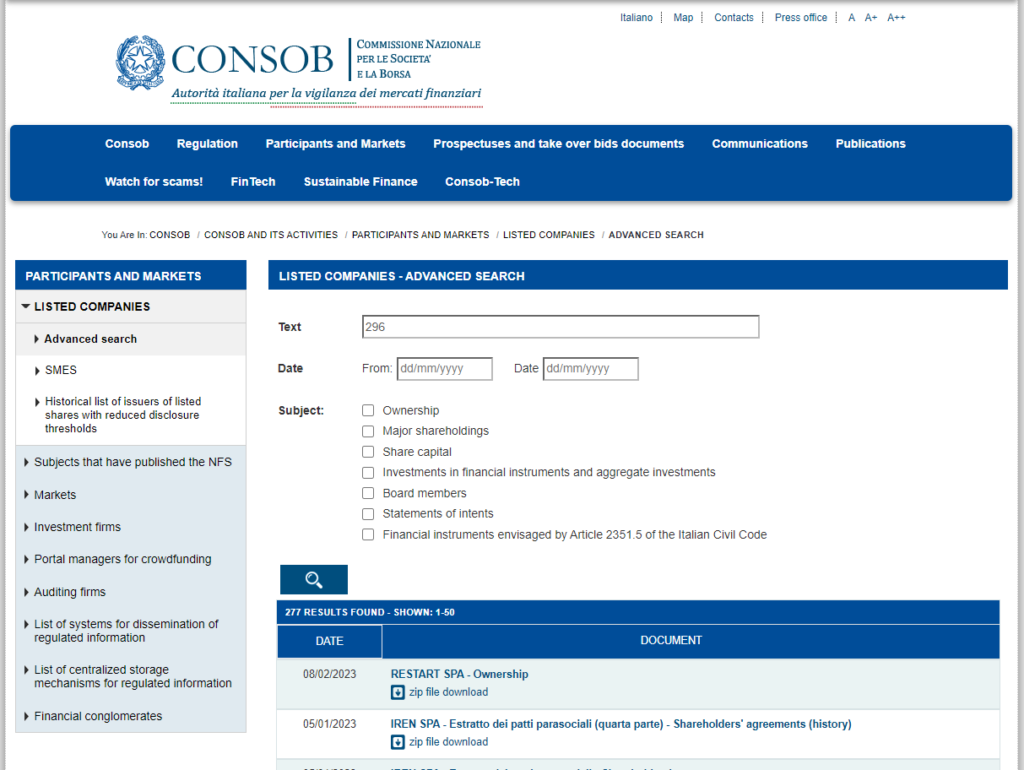Click the end Date field
The image size is (1024, 770).
[x=590, y=368]
